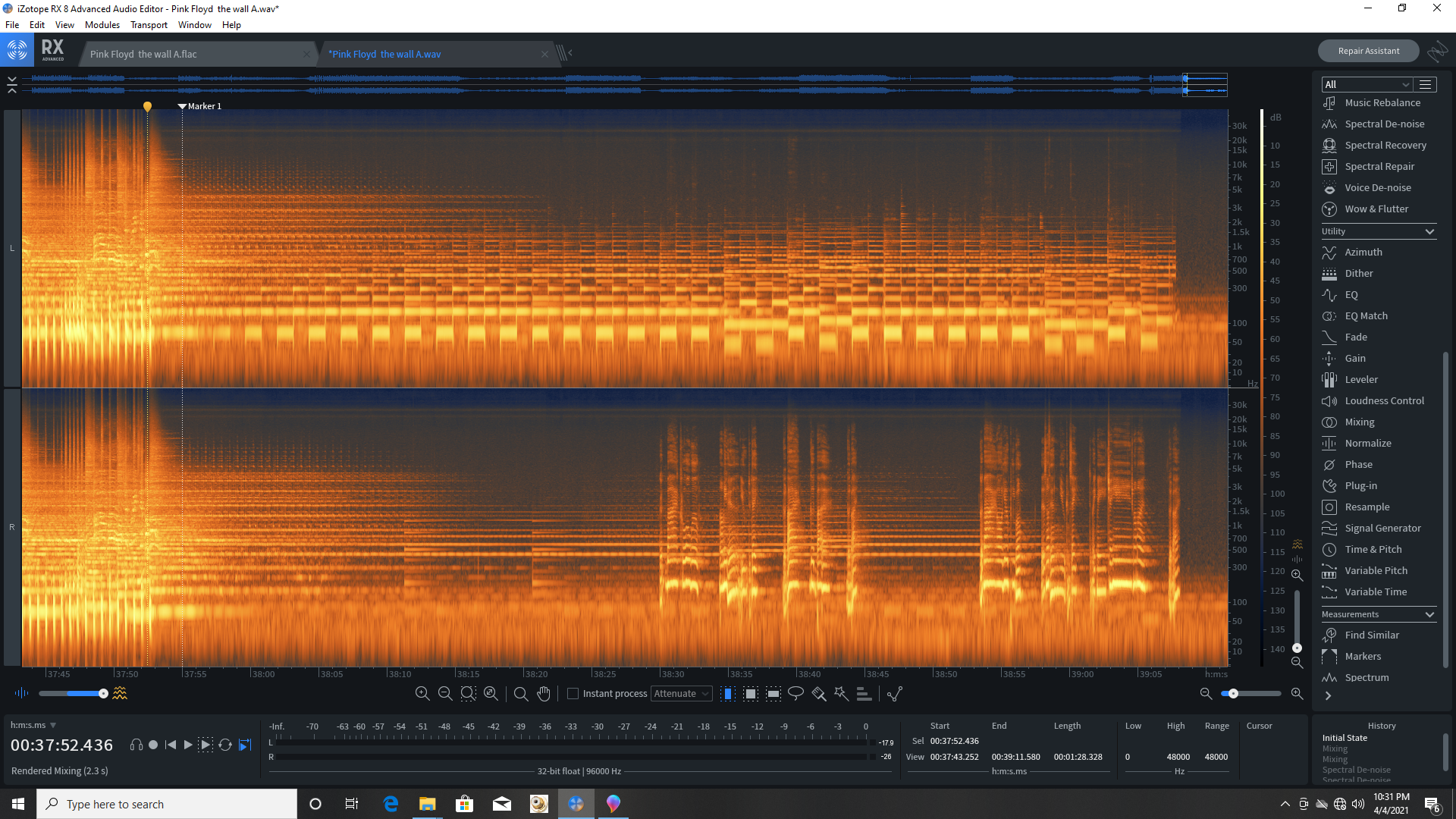Open the Leveler module

click(1349, 380)
